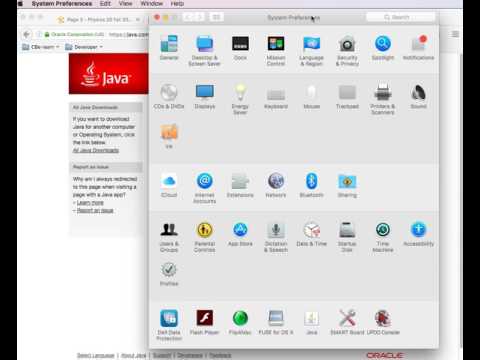Close the browser tab with X

click(x=138, y=19)
